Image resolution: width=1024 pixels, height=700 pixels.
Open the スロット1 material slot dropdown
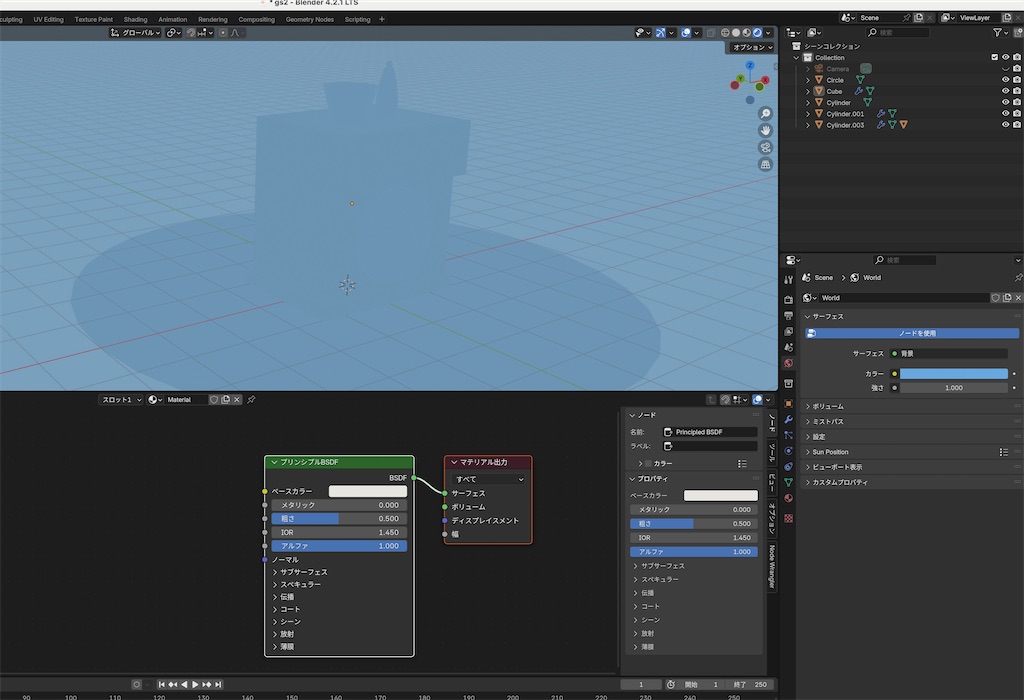(x=121, y=400)
